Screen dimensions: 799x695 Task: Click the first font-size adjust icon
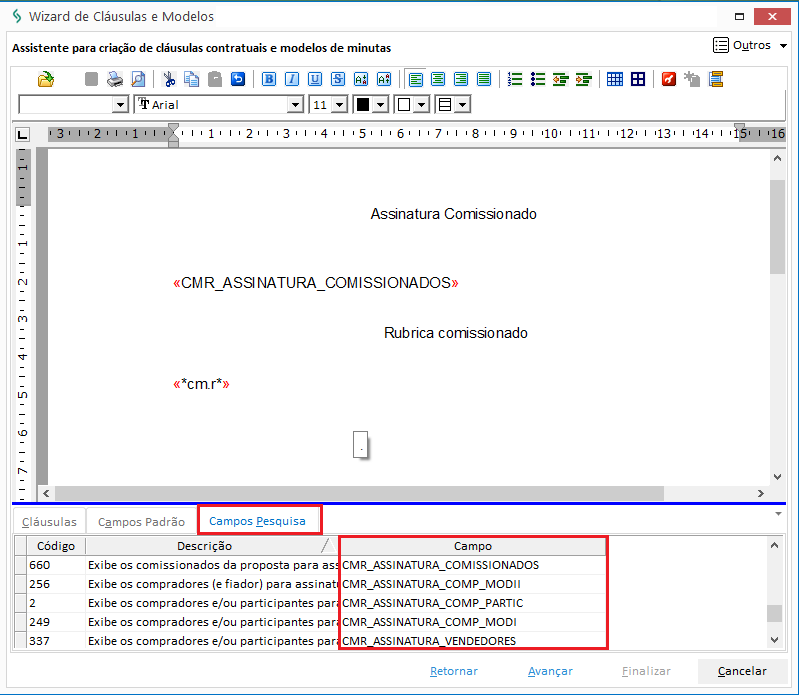click(x=361, y=79)
